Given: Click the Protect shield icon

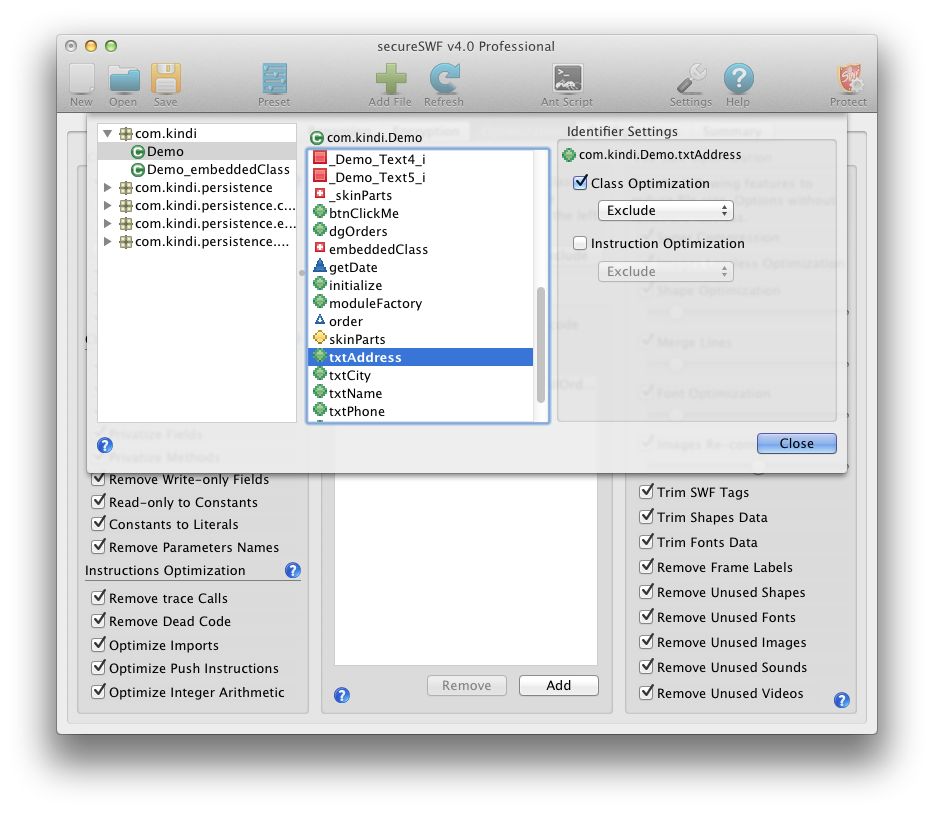Looking at the screenshot, I should coord(848,80).
